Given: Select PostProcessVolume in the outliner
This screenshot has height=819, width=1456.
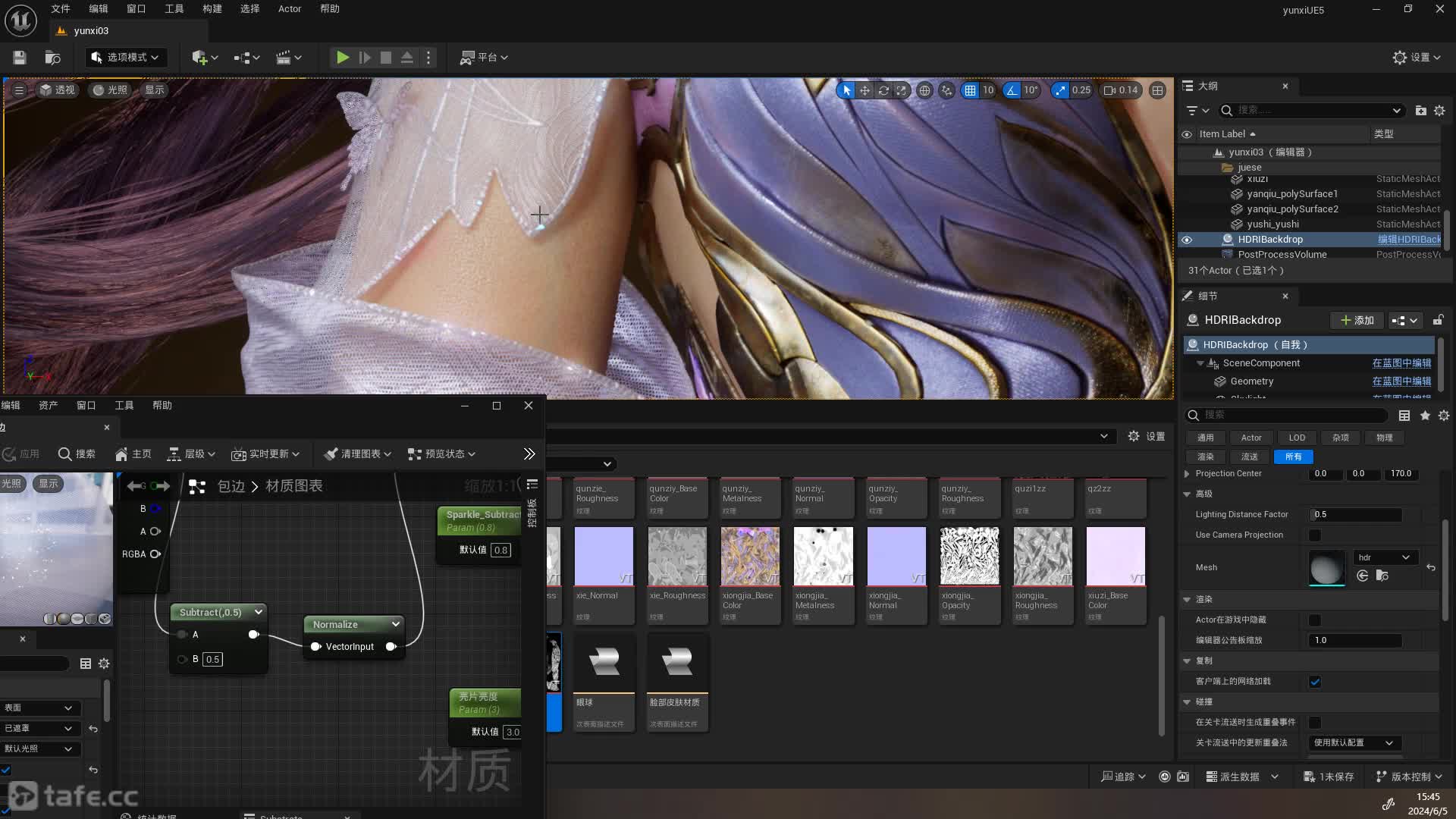Looking at the screenshot, I should pos(1282,255).
